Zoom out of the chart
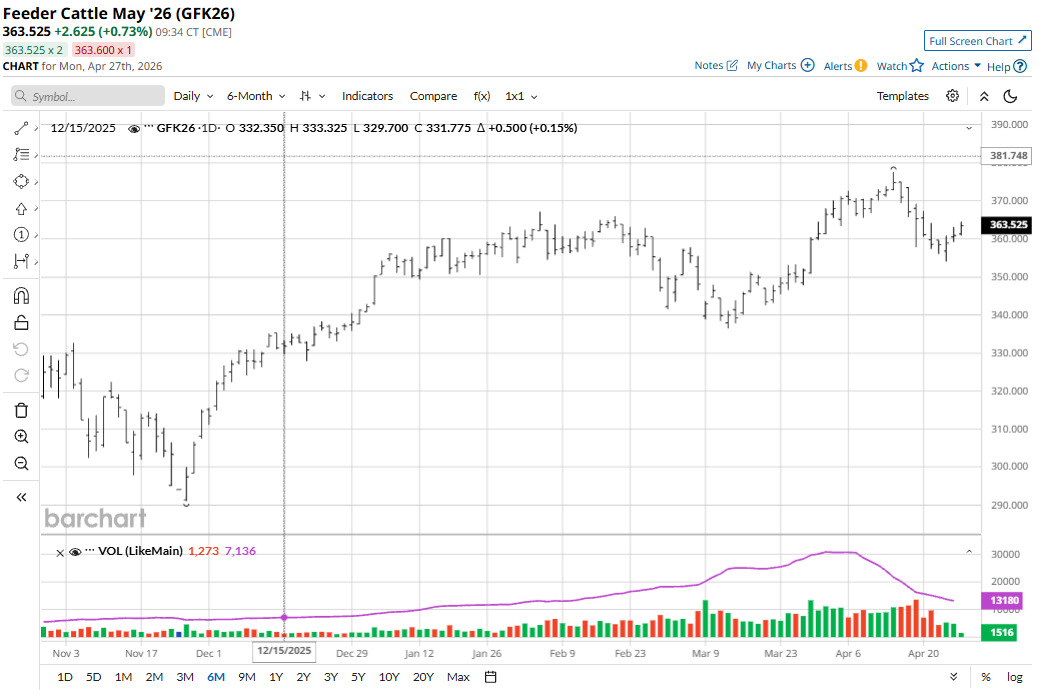1049x697 pixels. 21,463
